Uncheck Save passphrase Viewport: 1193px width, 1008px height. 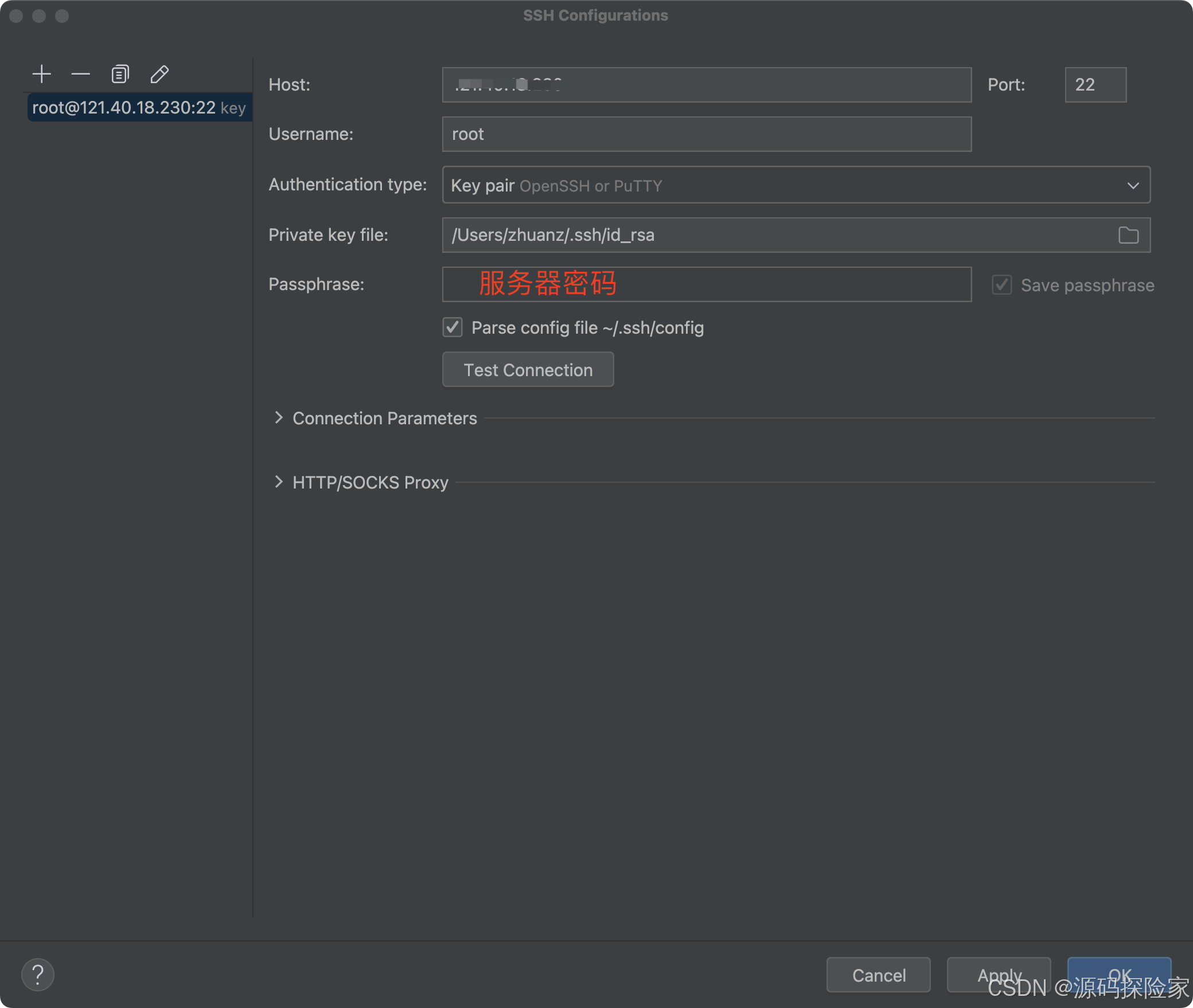(x=1001, y=285)
